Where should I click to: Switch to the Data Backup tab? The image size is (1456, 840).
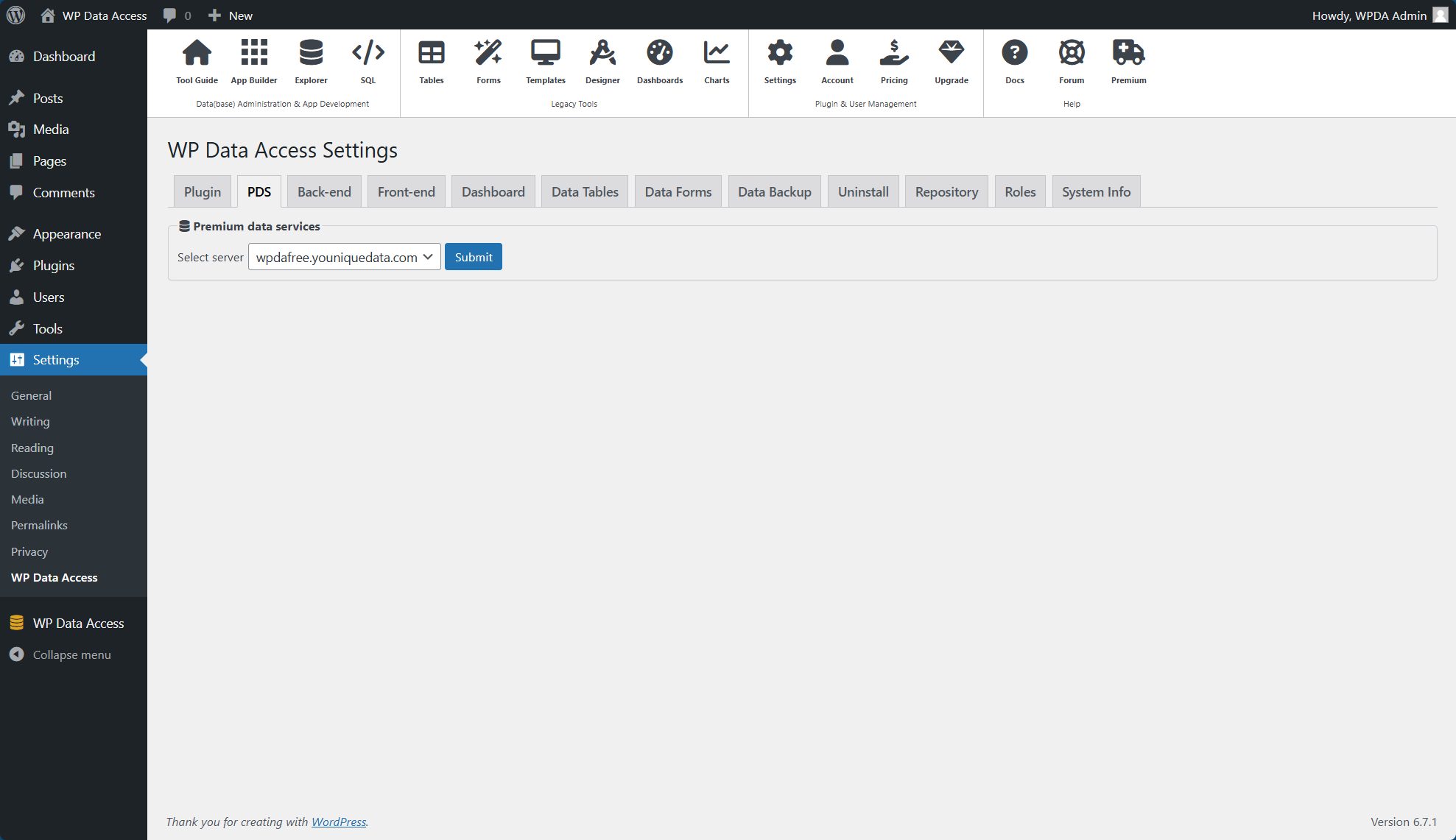coord(774,191)
